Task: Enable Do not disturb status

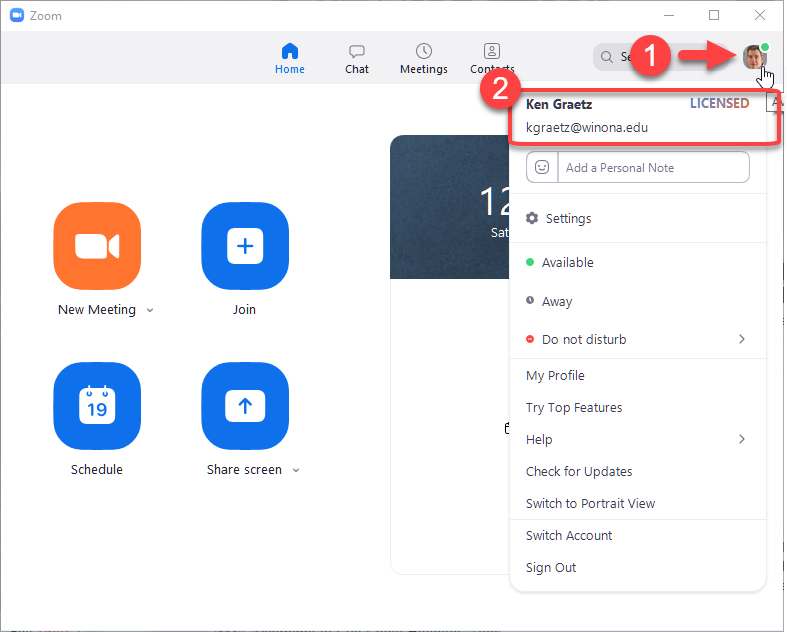Action: pyautogui.click(x=584, y=340)
